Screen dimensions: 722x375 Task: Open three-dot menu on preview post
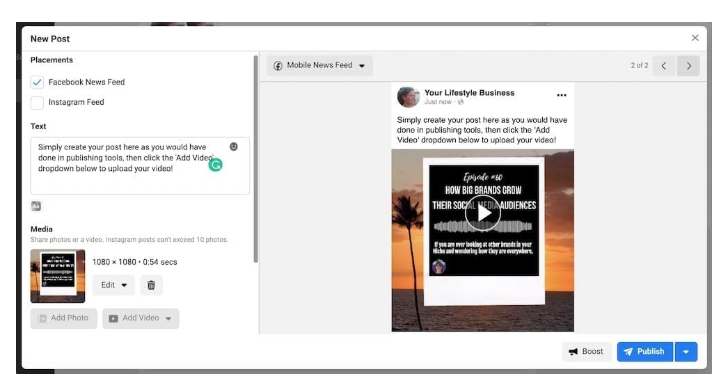(x=561, y=95)
